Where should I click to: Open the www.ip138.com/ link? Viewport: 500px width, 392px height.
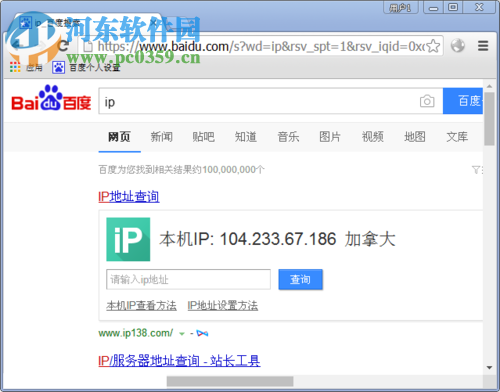tap(136, 333)
